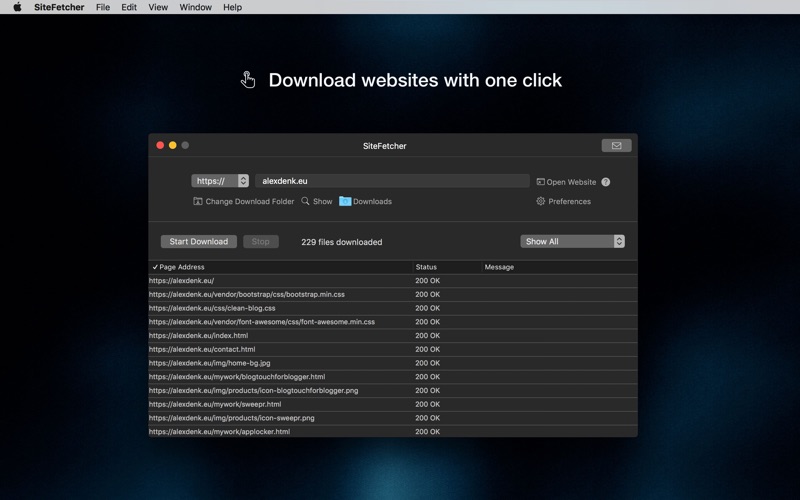This screenshot has height=500, width=800.
Task: Open the Show All filter dropdown
Action: [x=572, y=241]
